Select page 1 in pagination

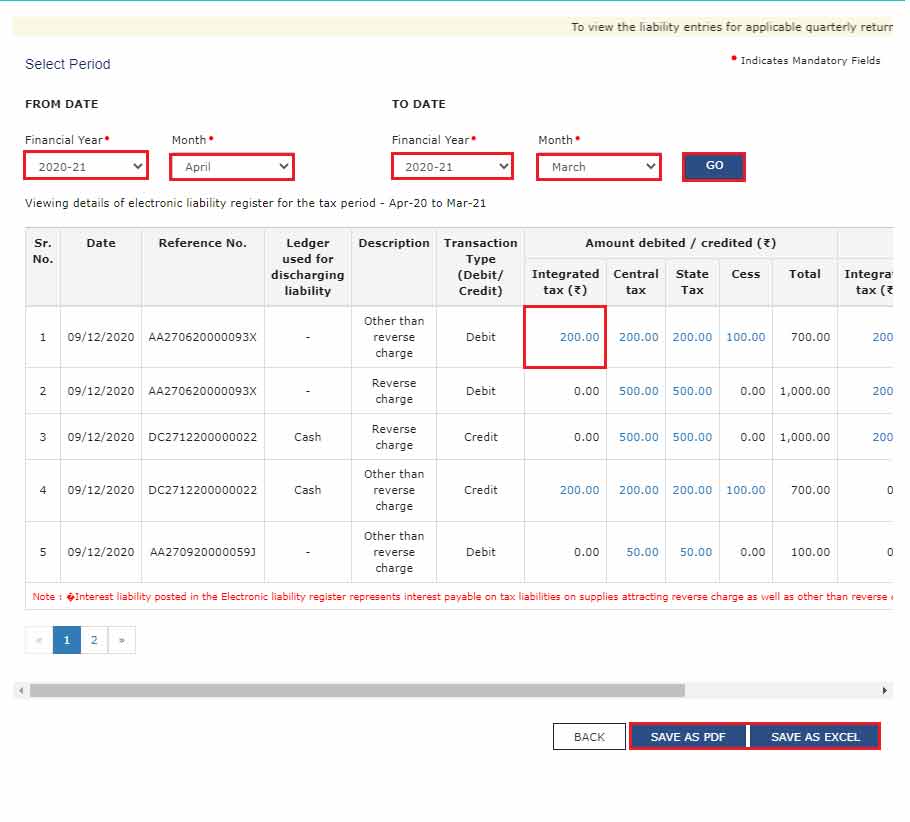tap(67, 640)
